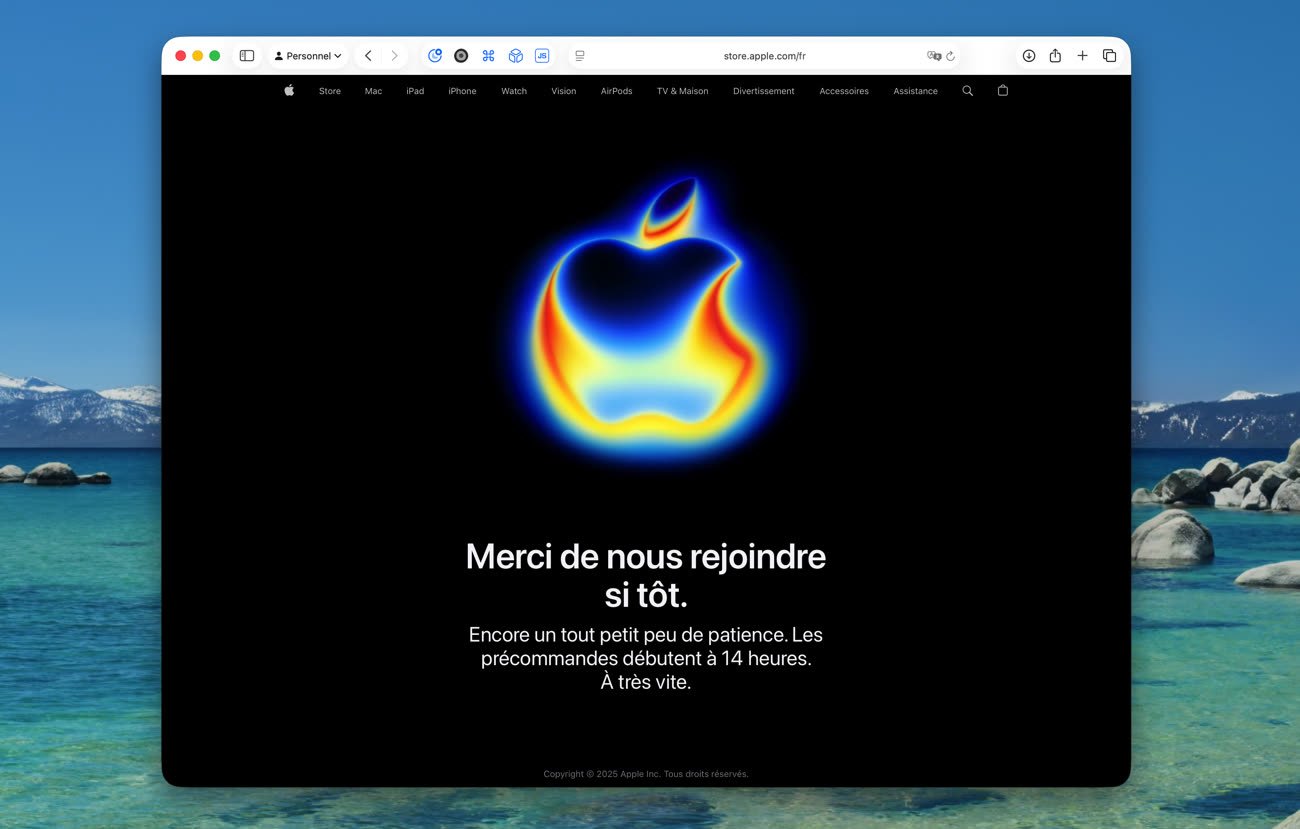The height and width of the screenshot is (829, 1300).
Task: Go to Divertissement section
Action: pos(764,91)
